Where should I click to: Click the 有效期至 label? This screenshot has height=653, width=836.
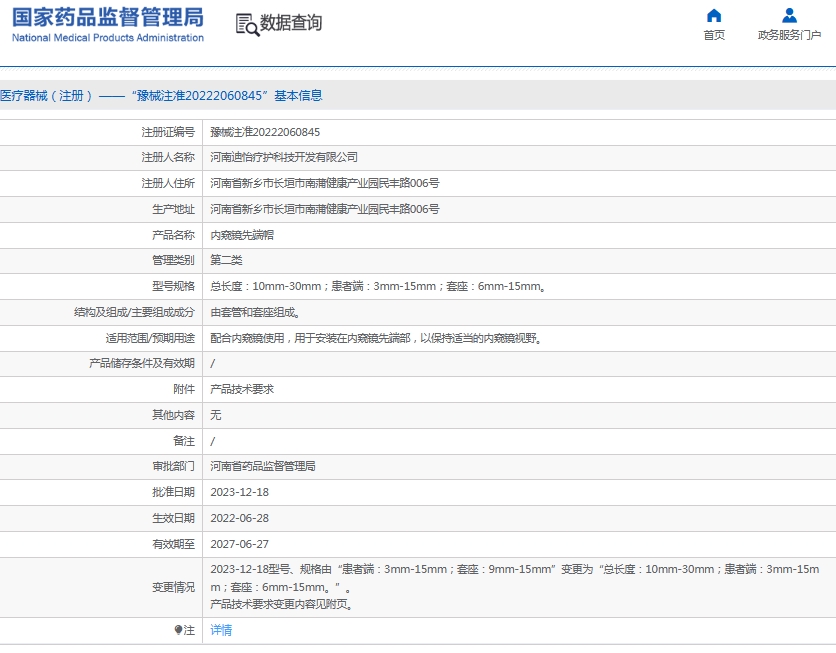click(173, 545)
